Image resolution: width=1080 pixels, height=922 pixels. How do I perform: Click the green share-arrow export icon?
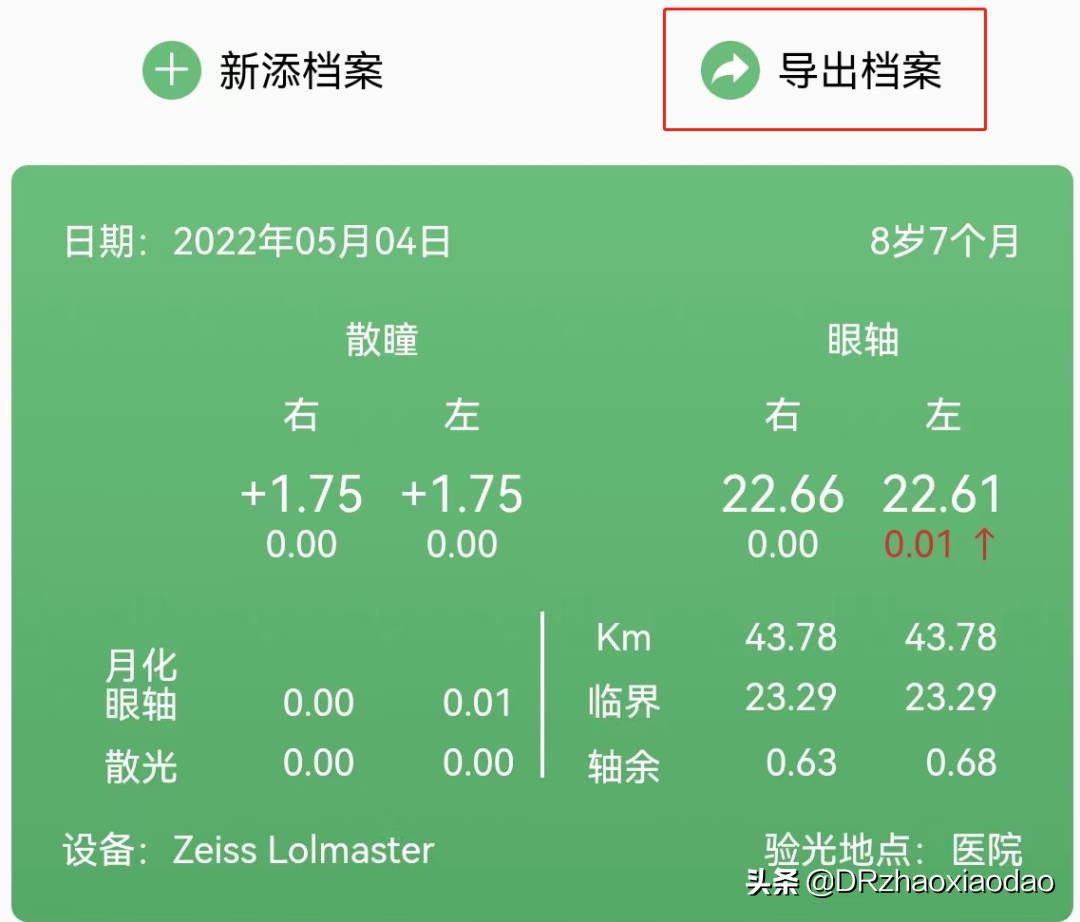(730, 70)
